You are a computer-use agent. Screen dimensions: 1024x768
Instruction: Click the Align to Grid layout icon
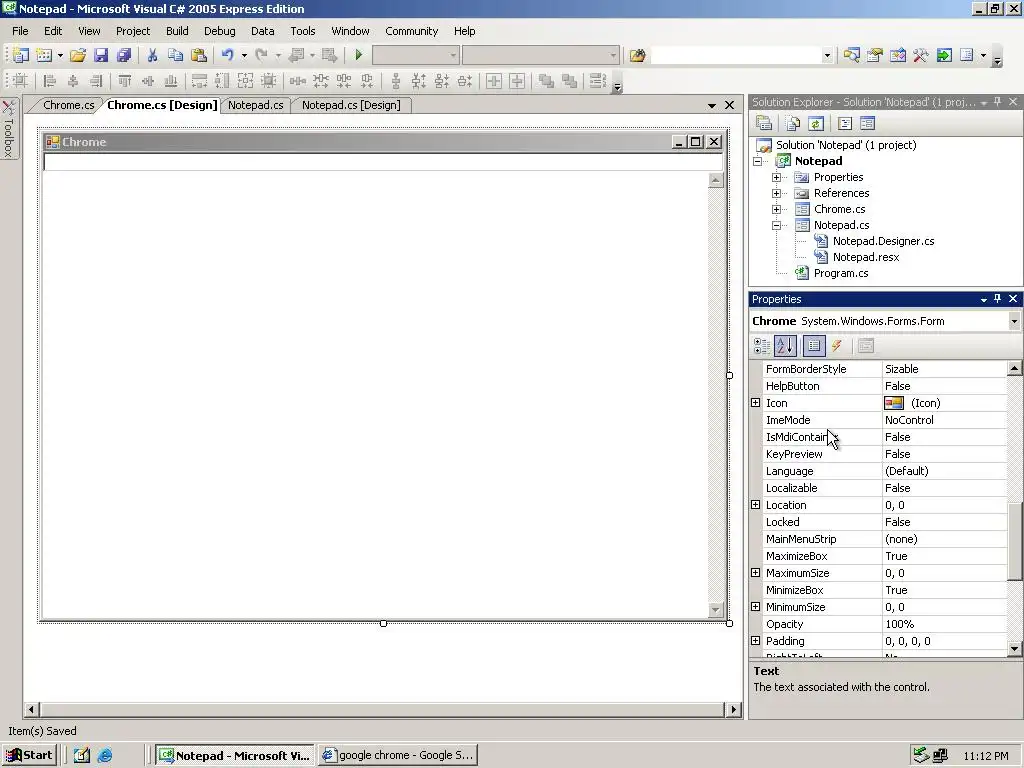[x=20, y=81]
